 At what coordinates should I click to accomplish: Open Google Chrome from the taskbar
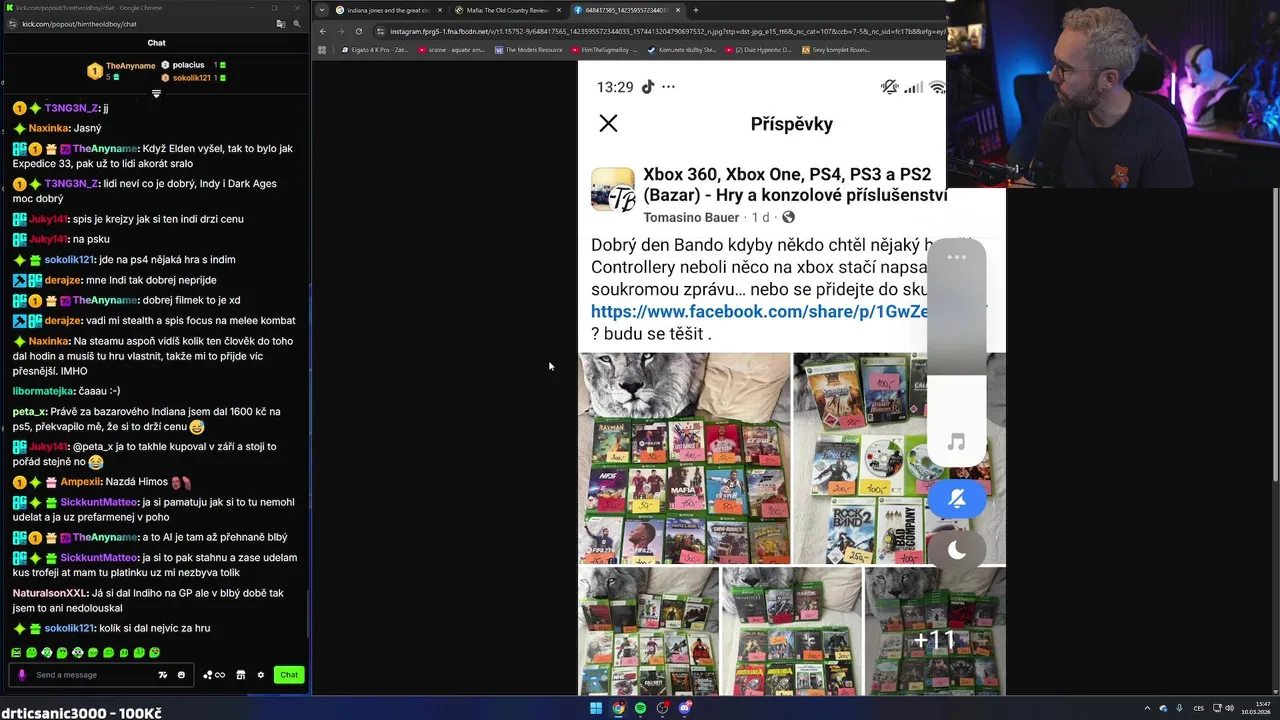(618, 708)
